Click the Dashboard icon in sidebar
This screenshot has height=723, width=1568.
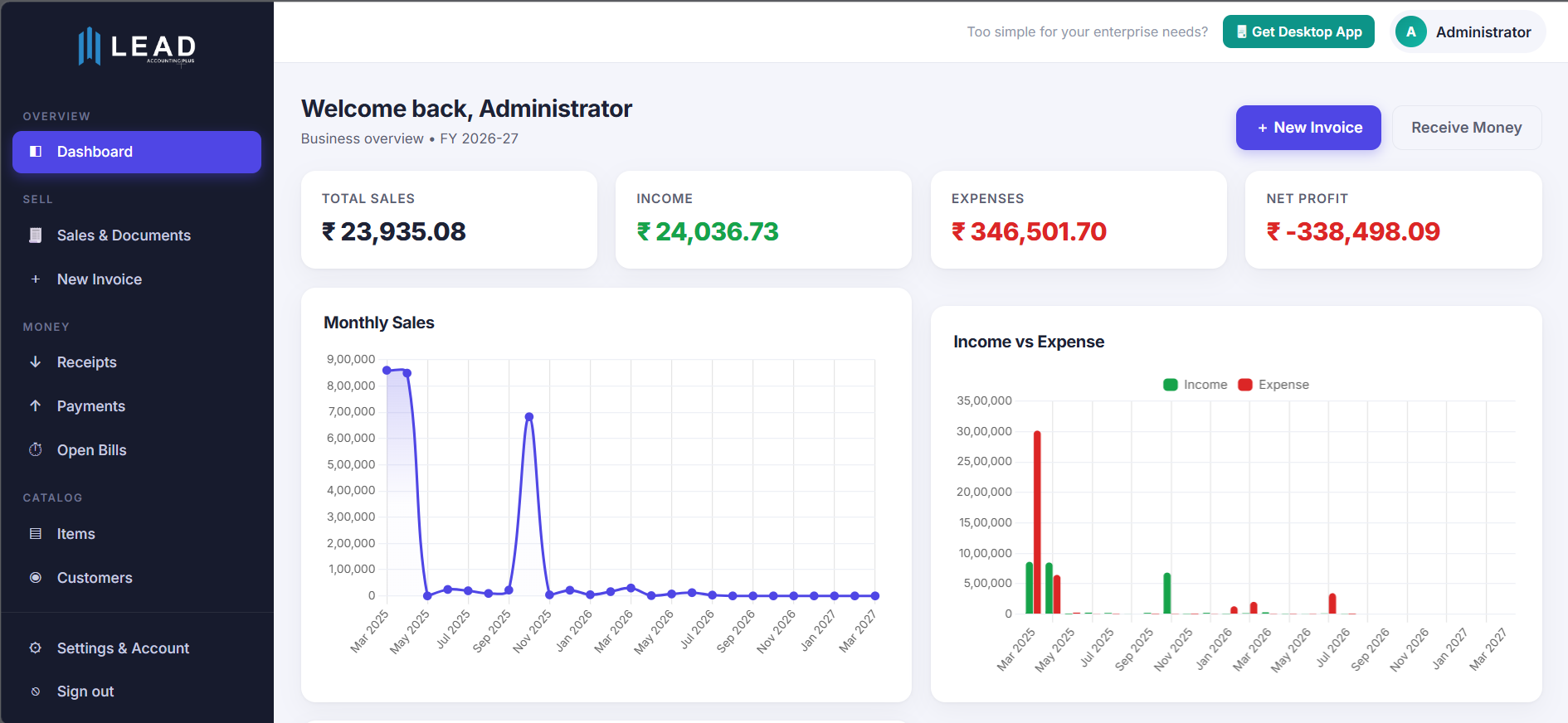36,152
